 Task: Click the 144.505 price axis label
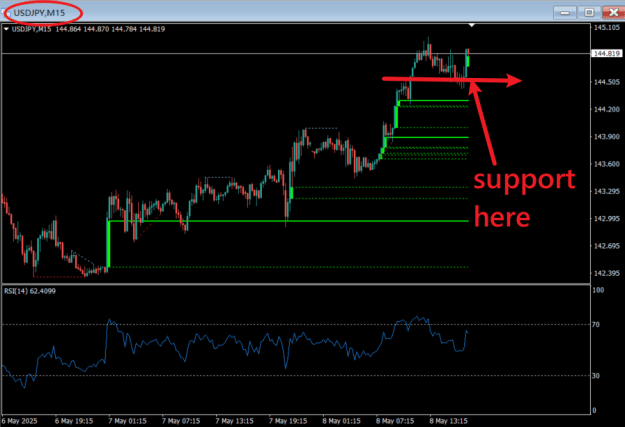tap(607, 82)
